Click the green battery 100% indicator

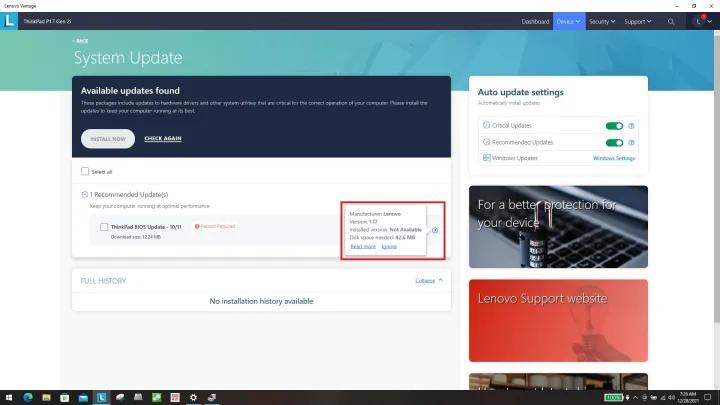[613, 398]
